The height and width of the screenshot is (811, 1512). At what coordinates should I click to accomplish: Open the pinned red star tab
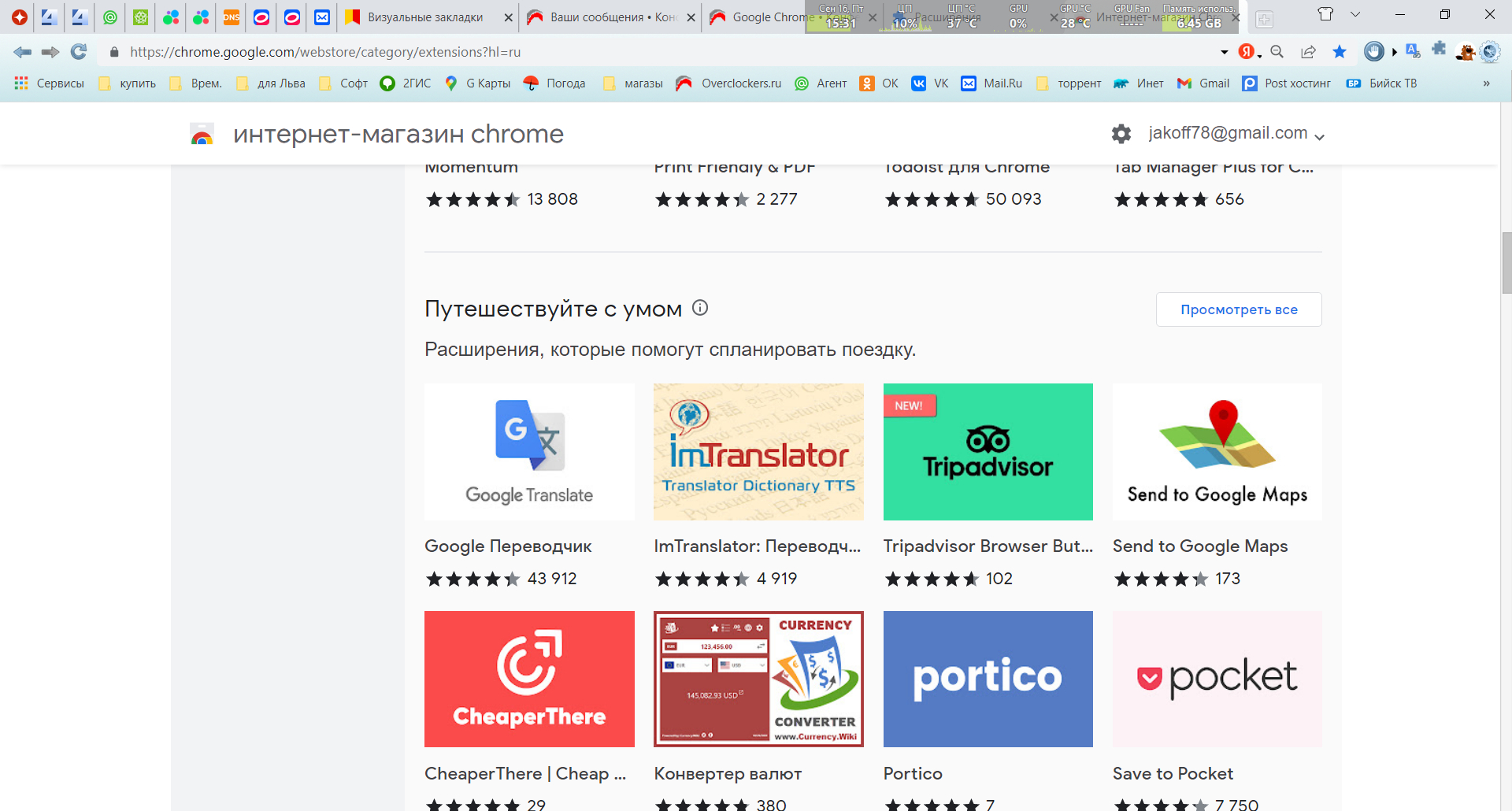coord(19,17)
